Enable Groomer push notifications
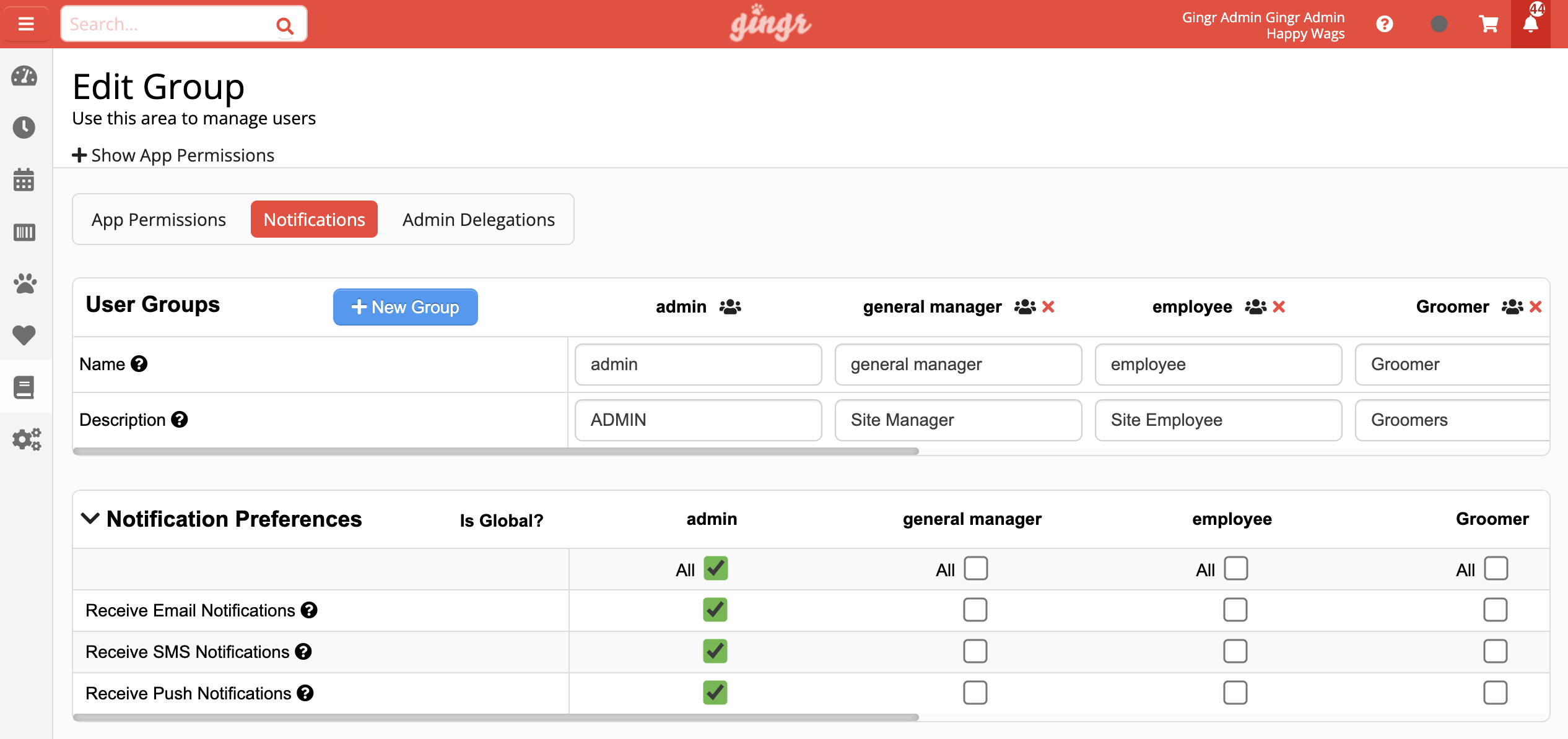This screenshot has width=1568, height=739. (1496, 693)
